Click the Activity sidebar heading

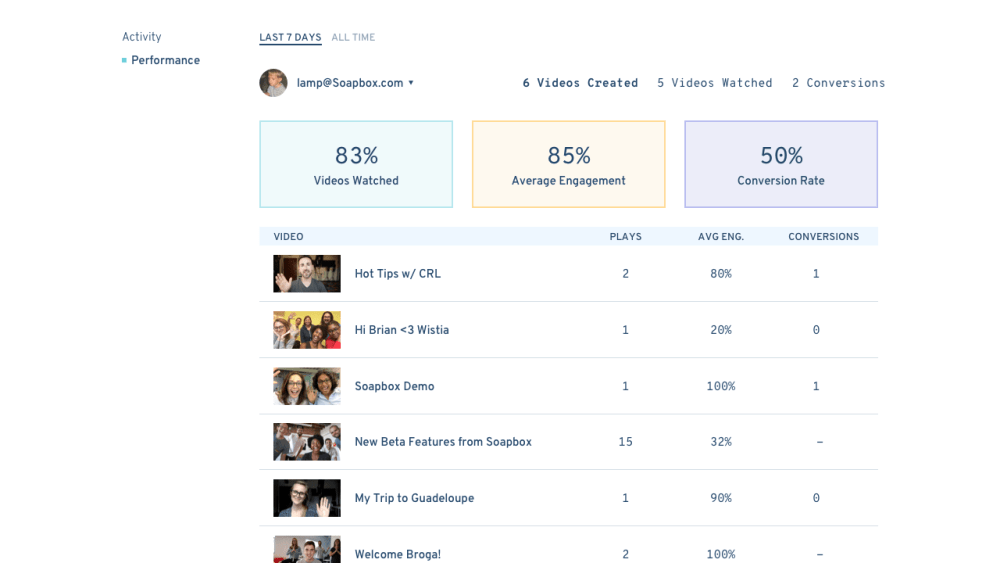tap(142, 37)
